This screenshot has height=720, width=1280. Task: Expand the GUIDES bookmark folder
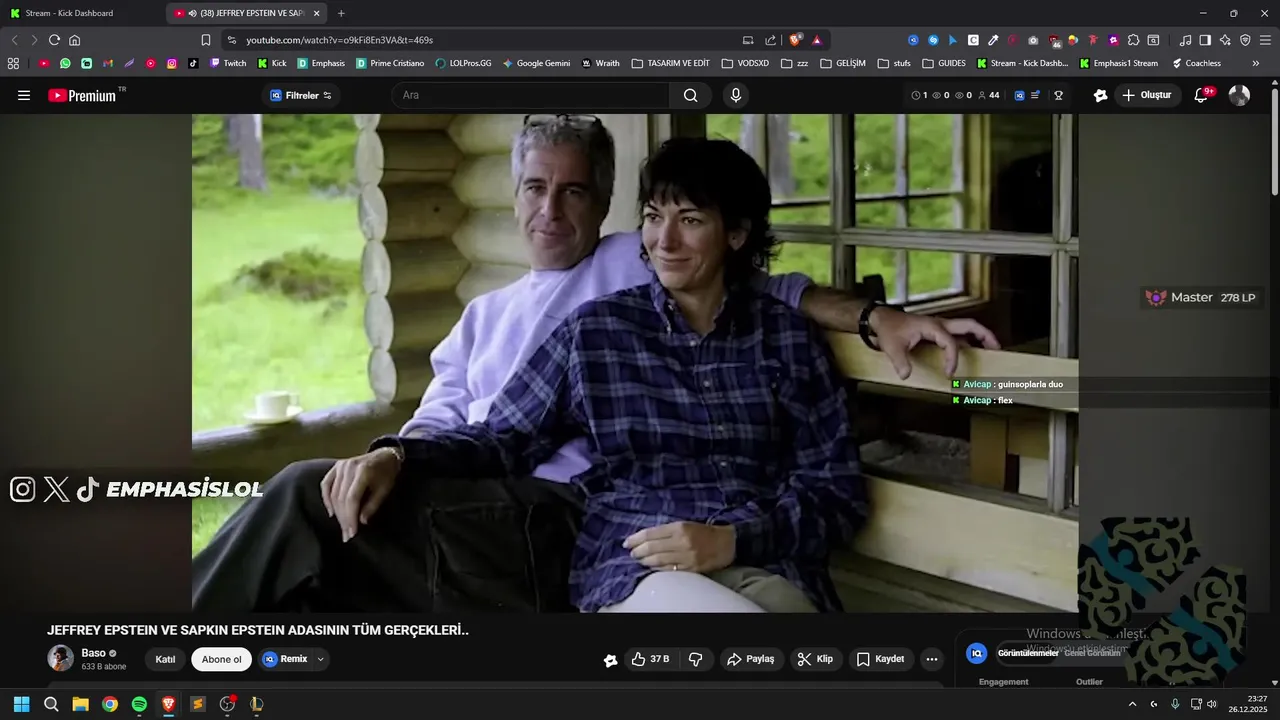[944, 63]
